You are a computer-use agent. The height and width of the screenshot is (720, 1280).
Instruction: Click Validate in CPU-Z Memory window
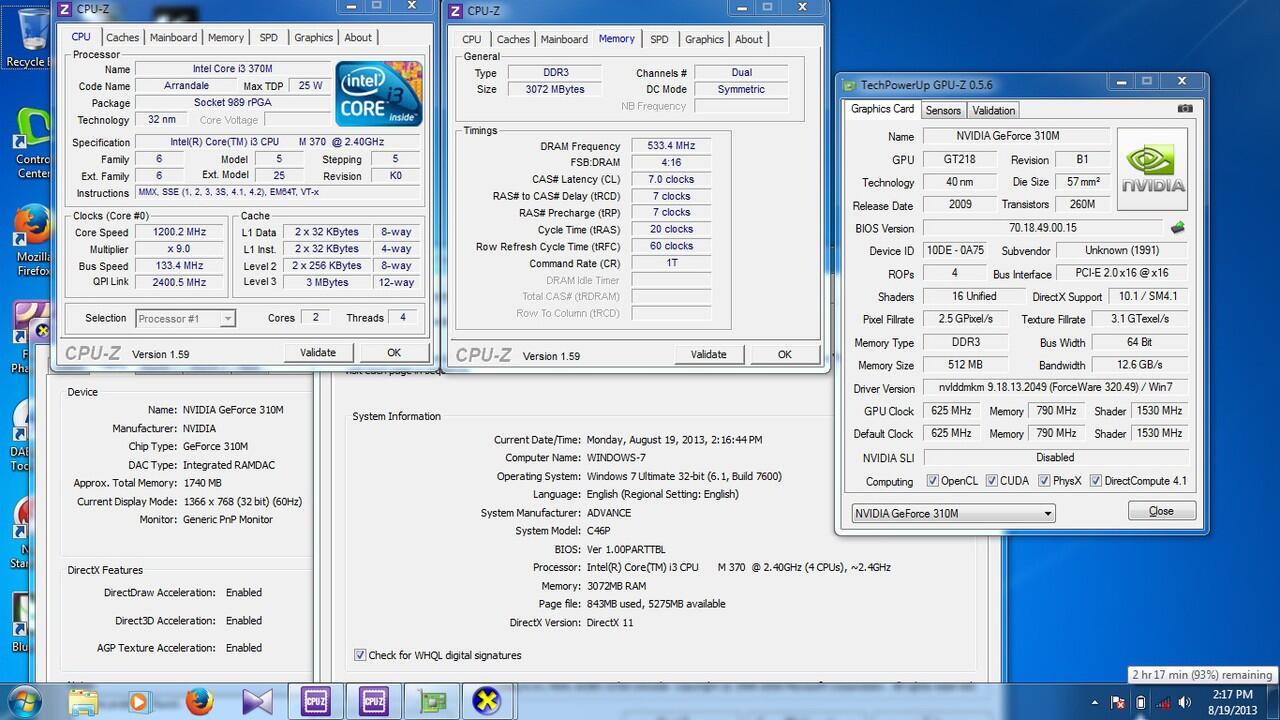(x=709, y=354)
